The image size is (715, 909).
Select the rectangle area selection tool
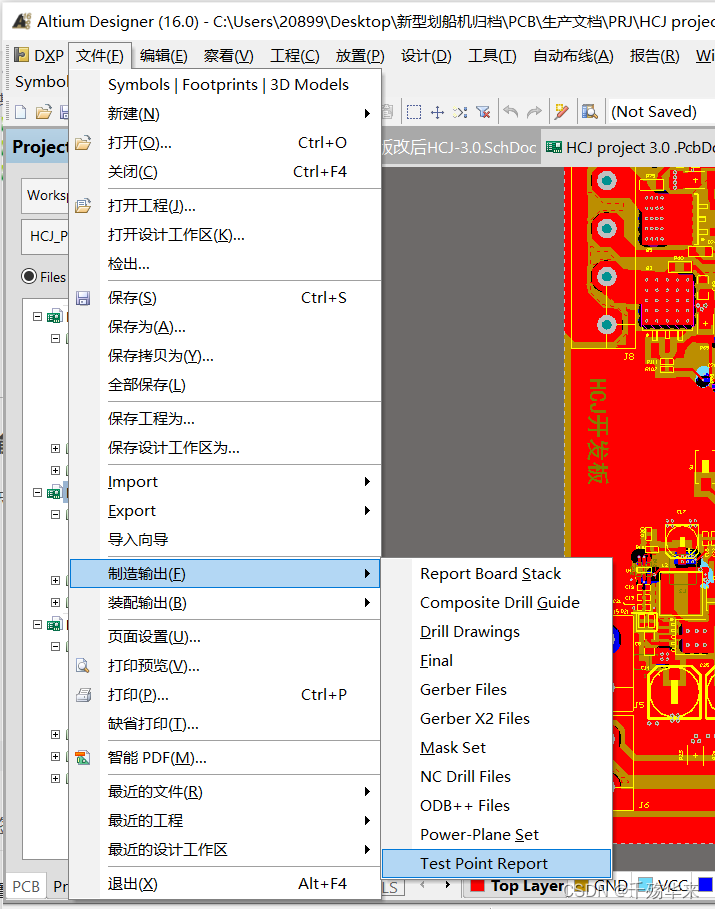(x=414, y=112)
